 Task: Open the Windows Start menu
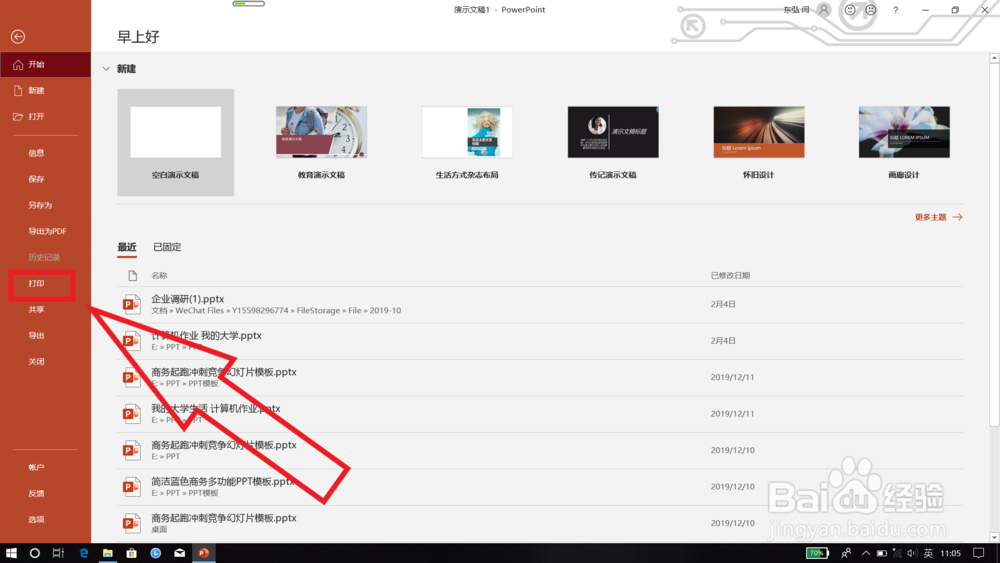coord(11,553)
